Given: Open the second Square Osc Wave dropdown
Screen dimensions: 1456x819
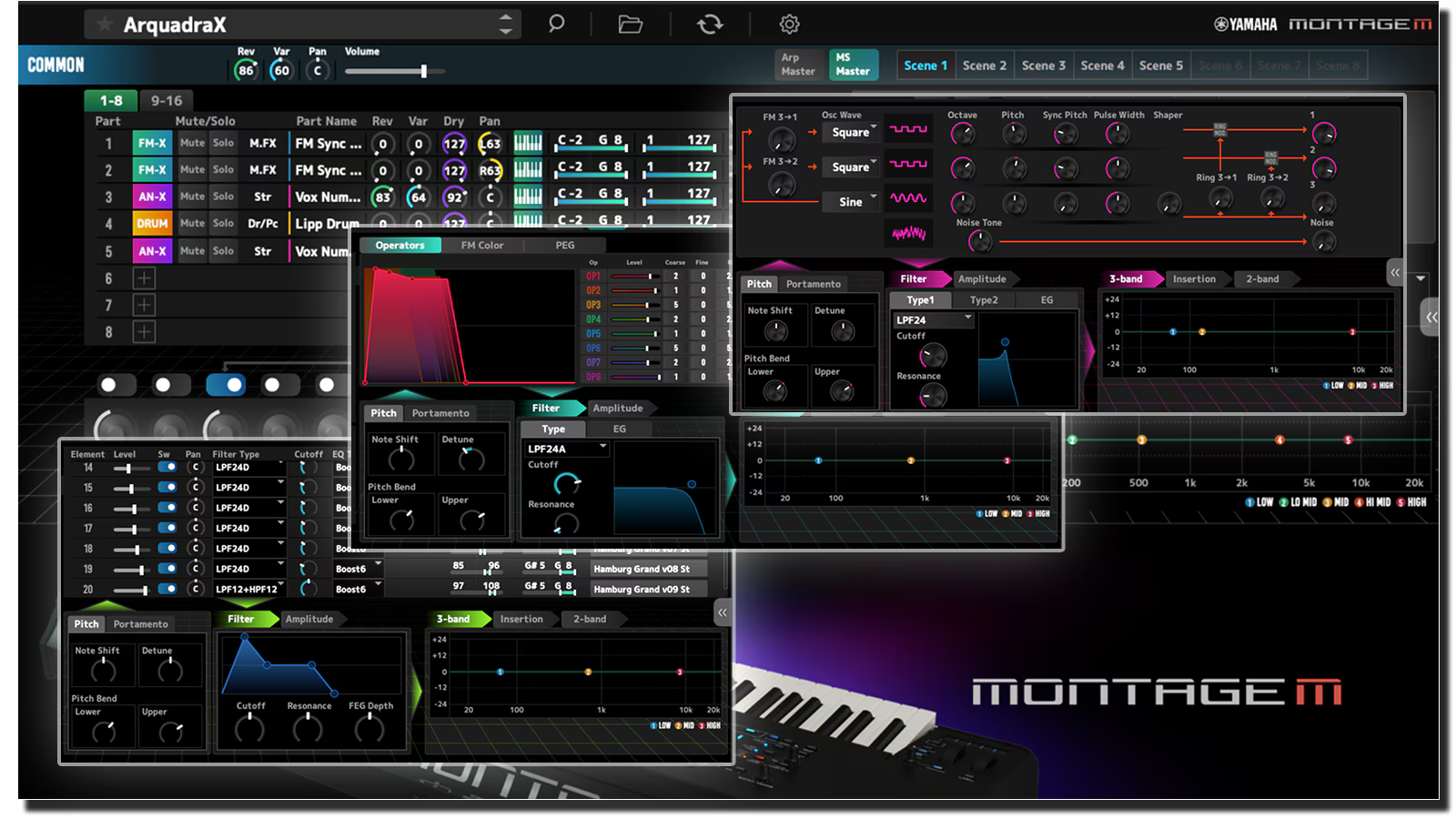Looking at the screenshot, I should point(851,167).
